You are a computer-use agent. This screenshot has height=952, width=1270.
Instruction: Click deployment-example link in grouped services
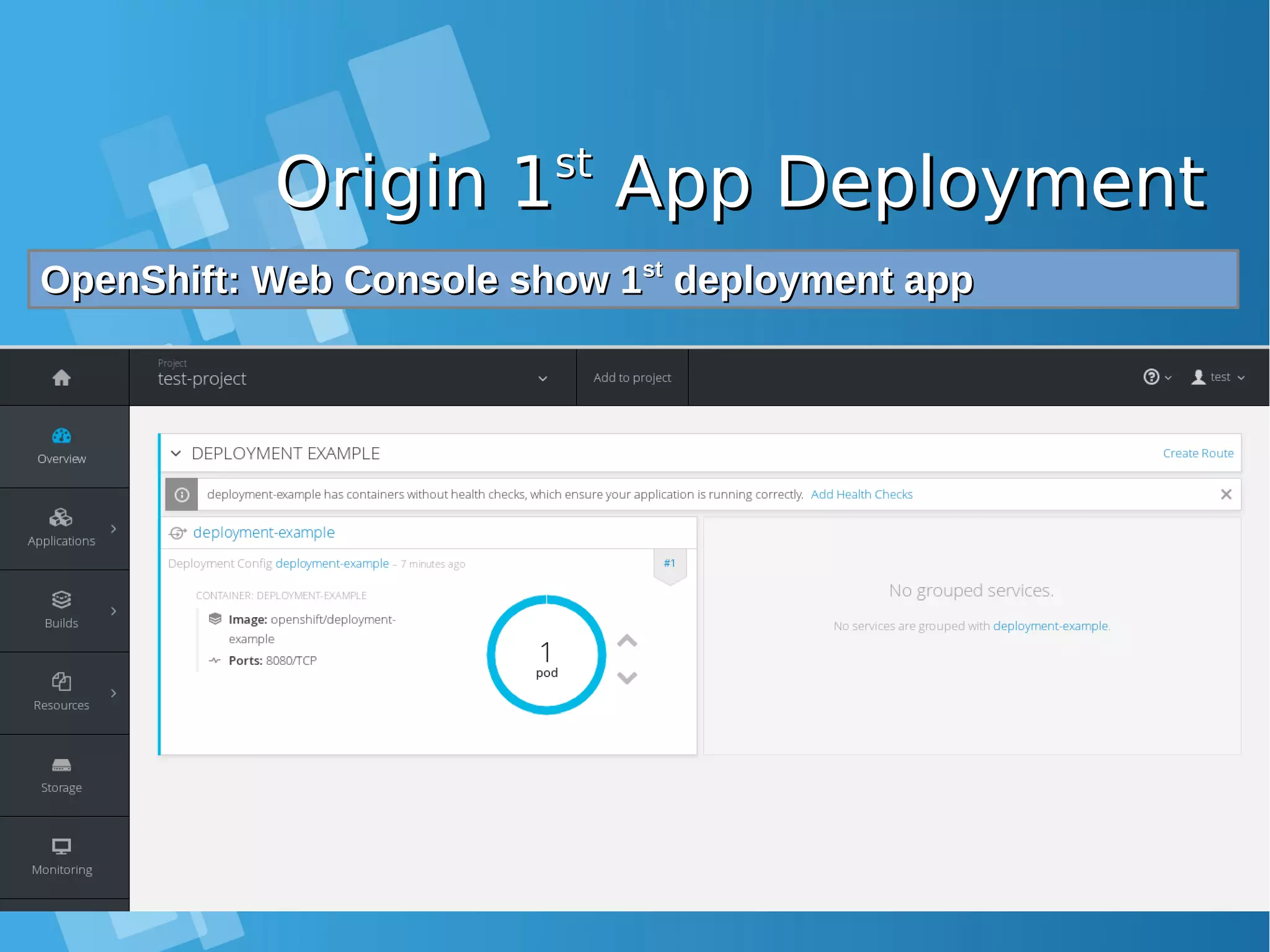pos(1050,626)
